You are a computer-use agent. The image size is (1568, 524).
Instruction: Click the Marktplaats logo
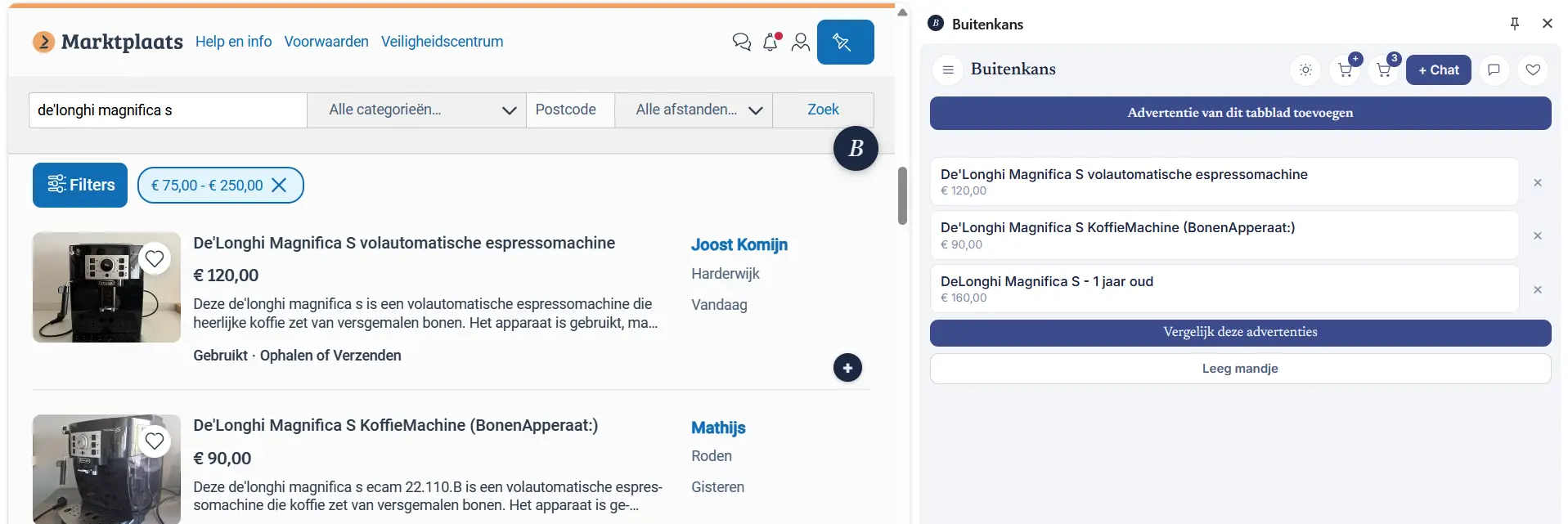click(x=107, y=41)
